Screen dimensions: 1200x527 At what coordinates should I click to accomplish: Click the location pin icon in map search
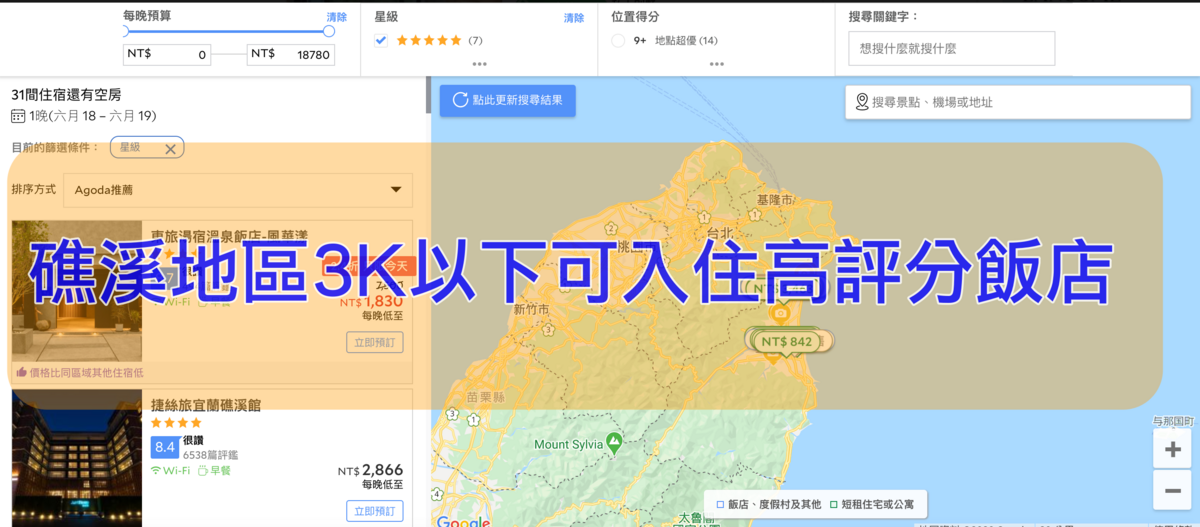[862, 102]
